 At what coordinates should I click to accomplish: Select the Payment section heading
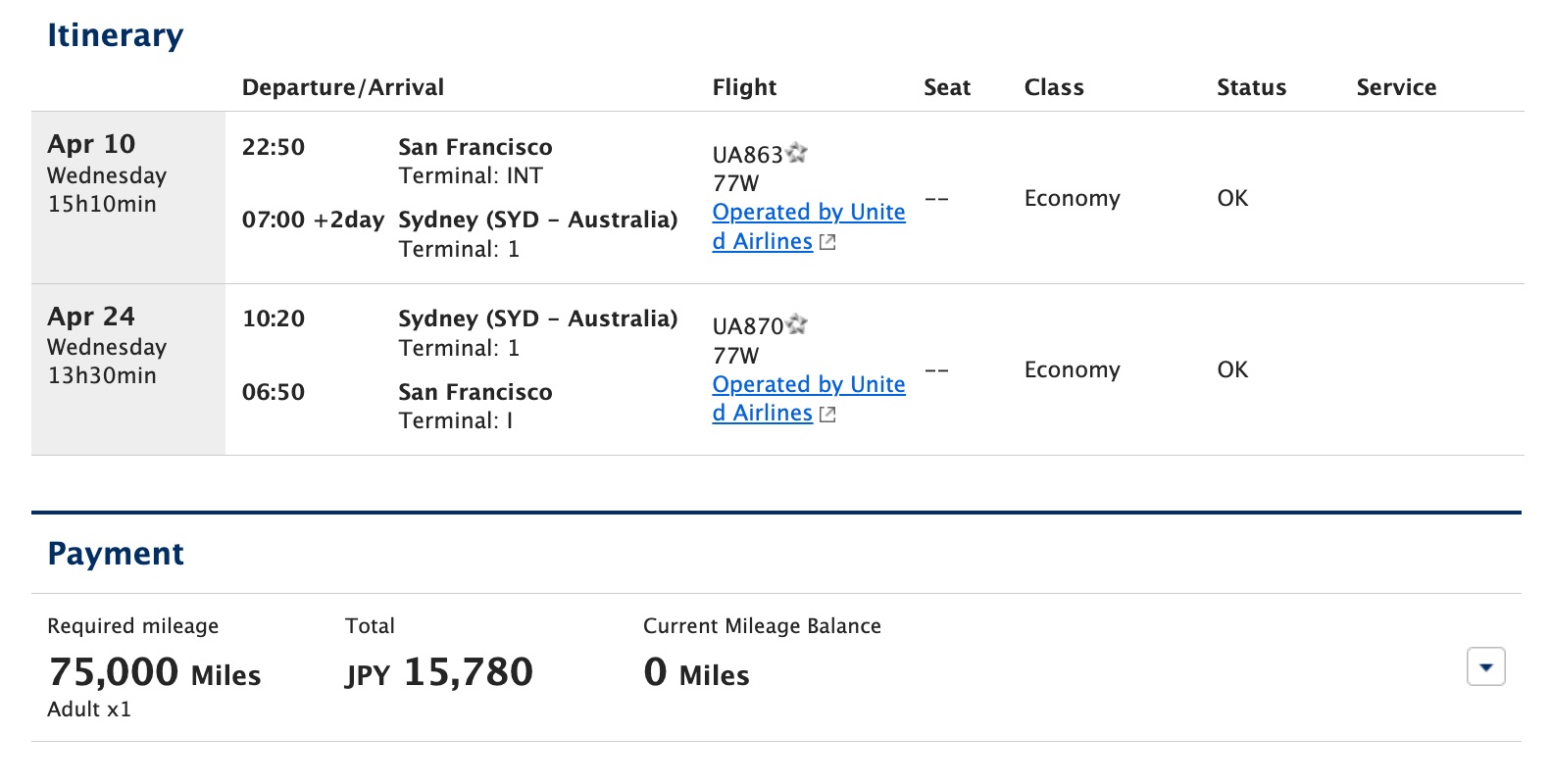pos(115,553)
